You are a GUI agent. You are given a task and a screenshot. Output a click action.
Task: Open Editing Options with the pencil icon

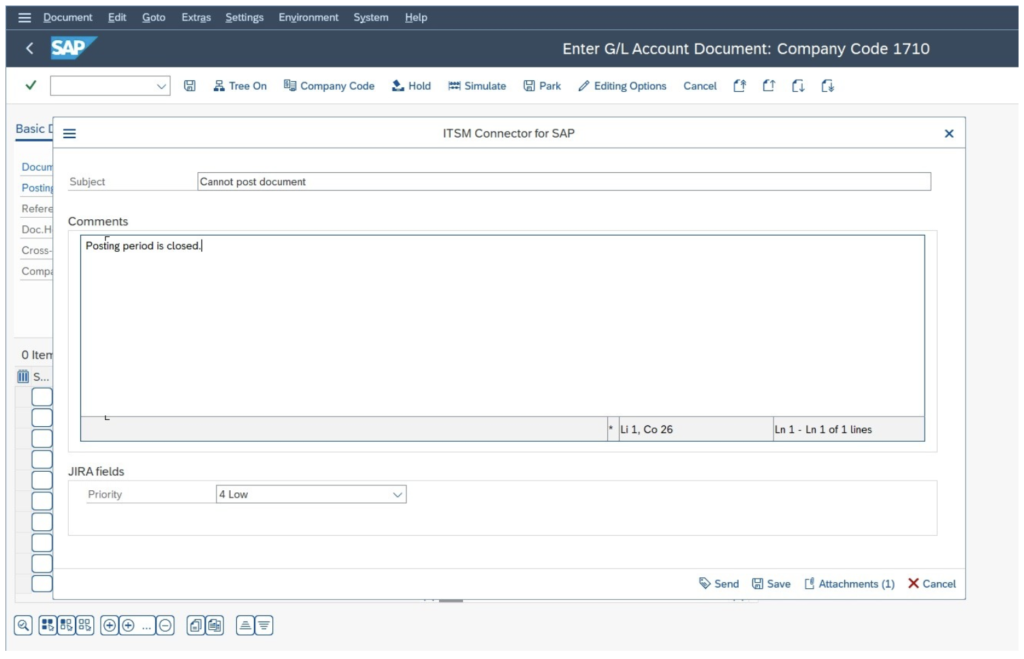click(x=622, y=86)
